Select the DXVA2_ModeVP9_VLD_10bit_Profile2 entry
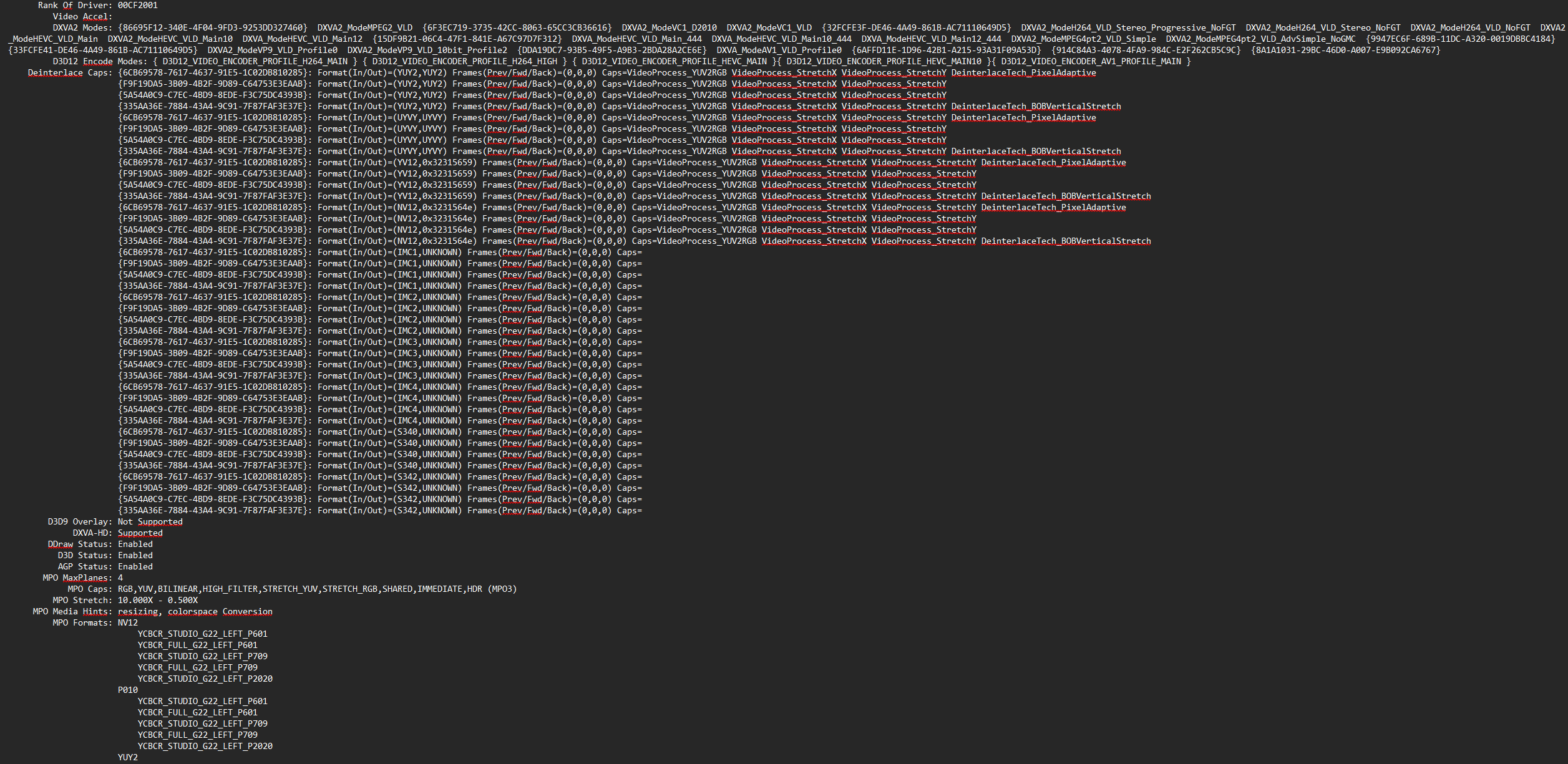 [427, 50]
